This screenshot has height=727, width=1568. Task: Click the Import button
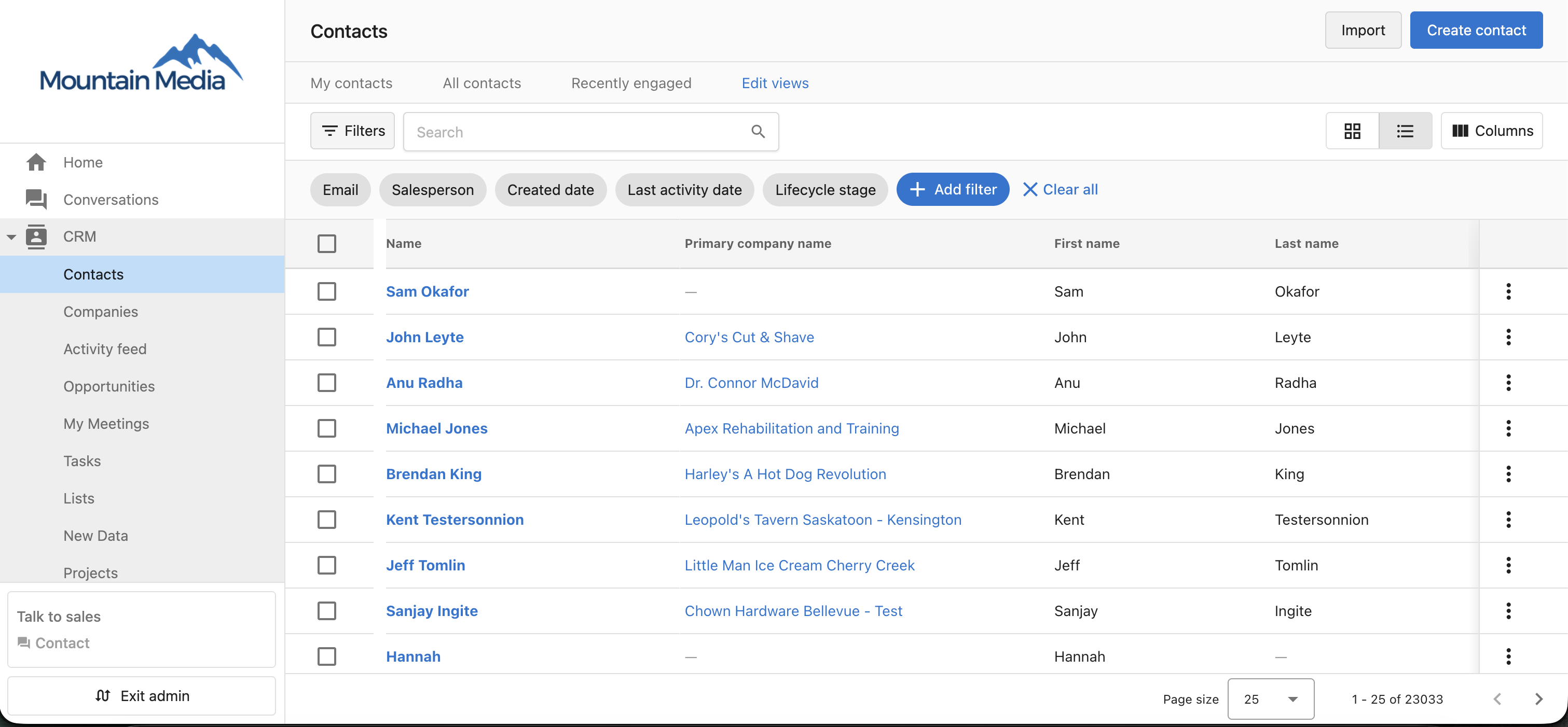click(x=1363, y=31)
